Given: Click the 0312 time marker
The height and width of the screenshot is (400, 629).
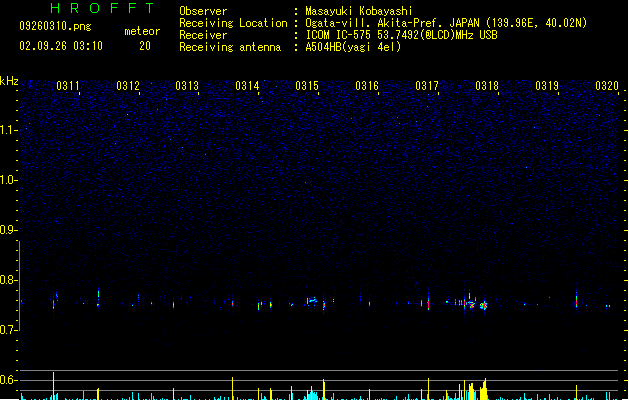Looking at the screenshot, I should pyautogui.click(x=128, y=86).
